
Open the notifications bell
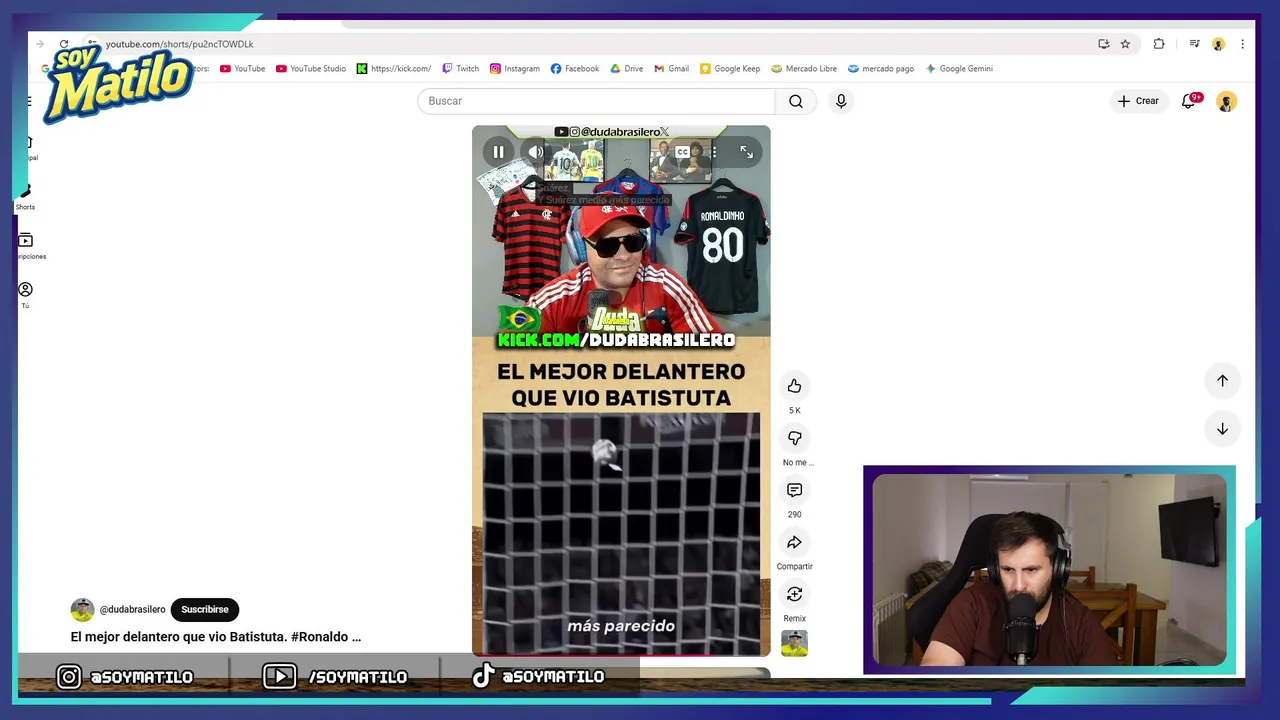tap(1189, 101)
